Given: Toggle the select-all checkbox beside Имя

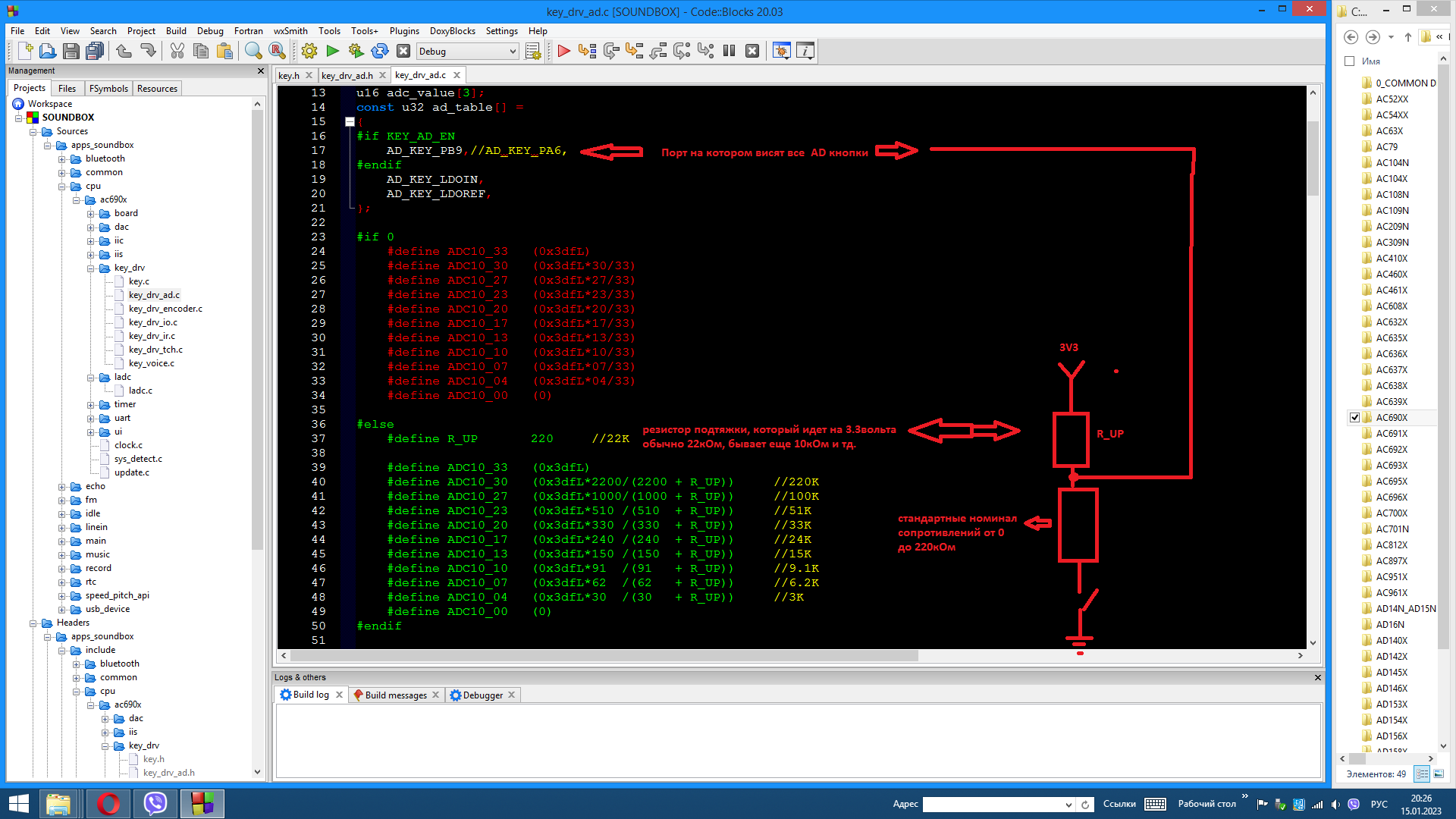Looking at the screenshot, I should pos(1349,61).
